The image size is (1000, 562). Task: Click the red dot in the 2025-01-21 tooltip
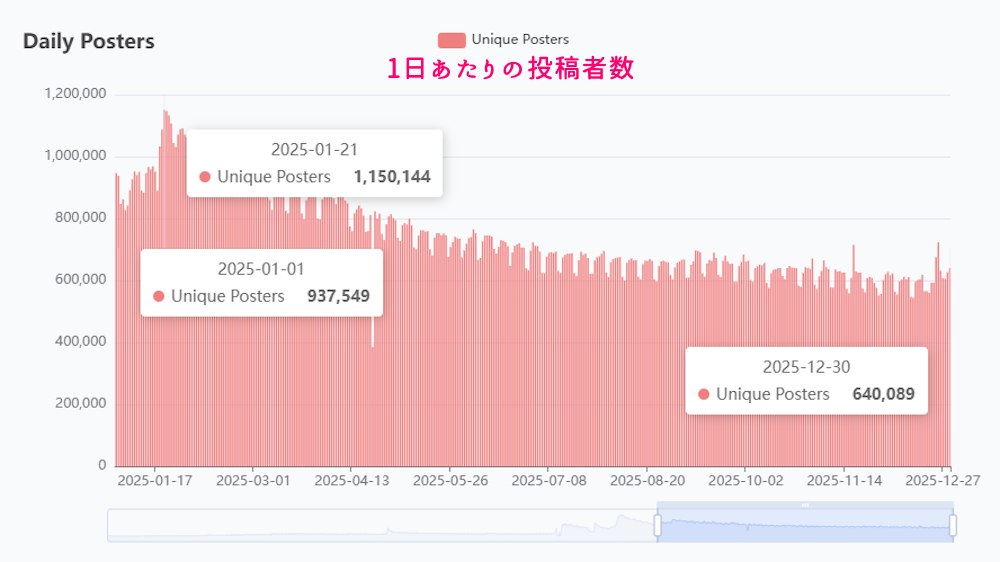(205, 177)
